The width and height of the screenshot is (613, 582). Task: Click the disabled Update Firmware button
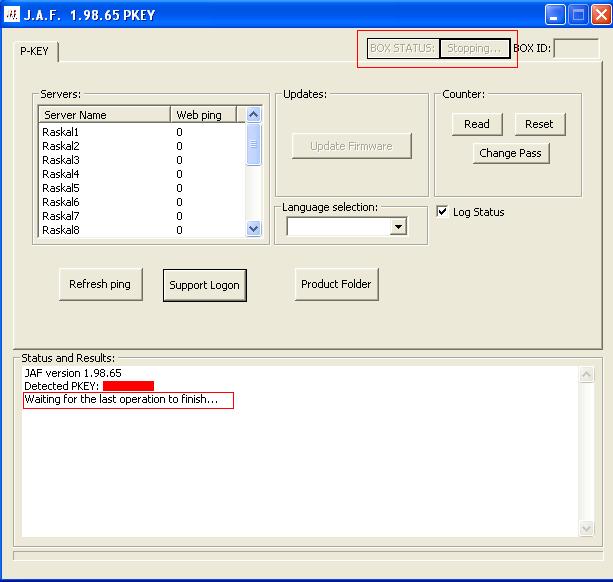351,146
